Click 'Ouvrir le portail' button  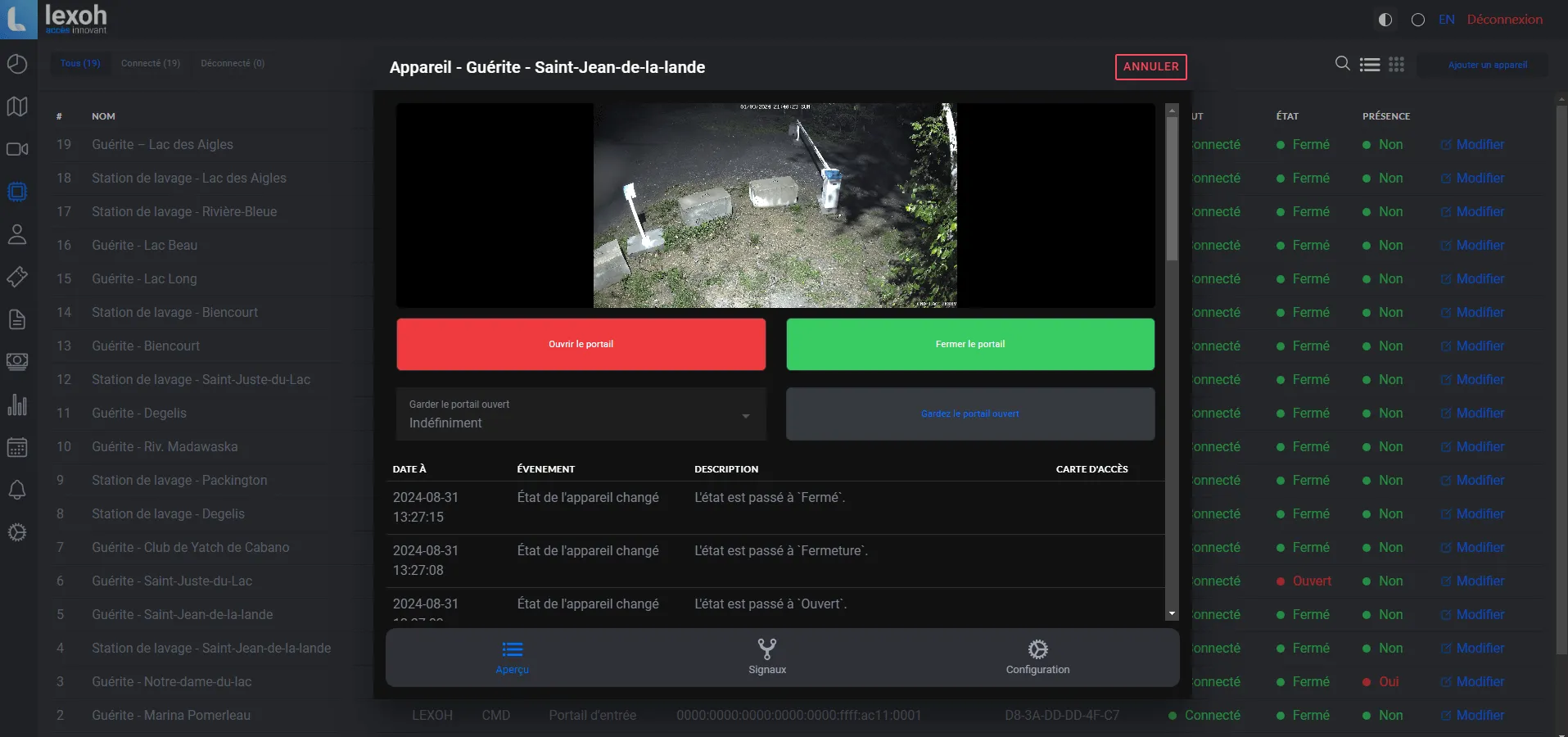[x=581, y=344]
